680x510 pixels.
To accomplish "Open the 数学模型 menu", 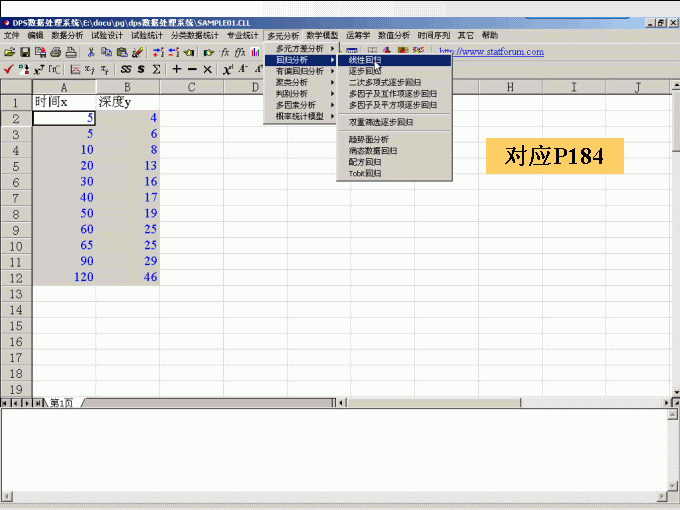I will point(322,35).
